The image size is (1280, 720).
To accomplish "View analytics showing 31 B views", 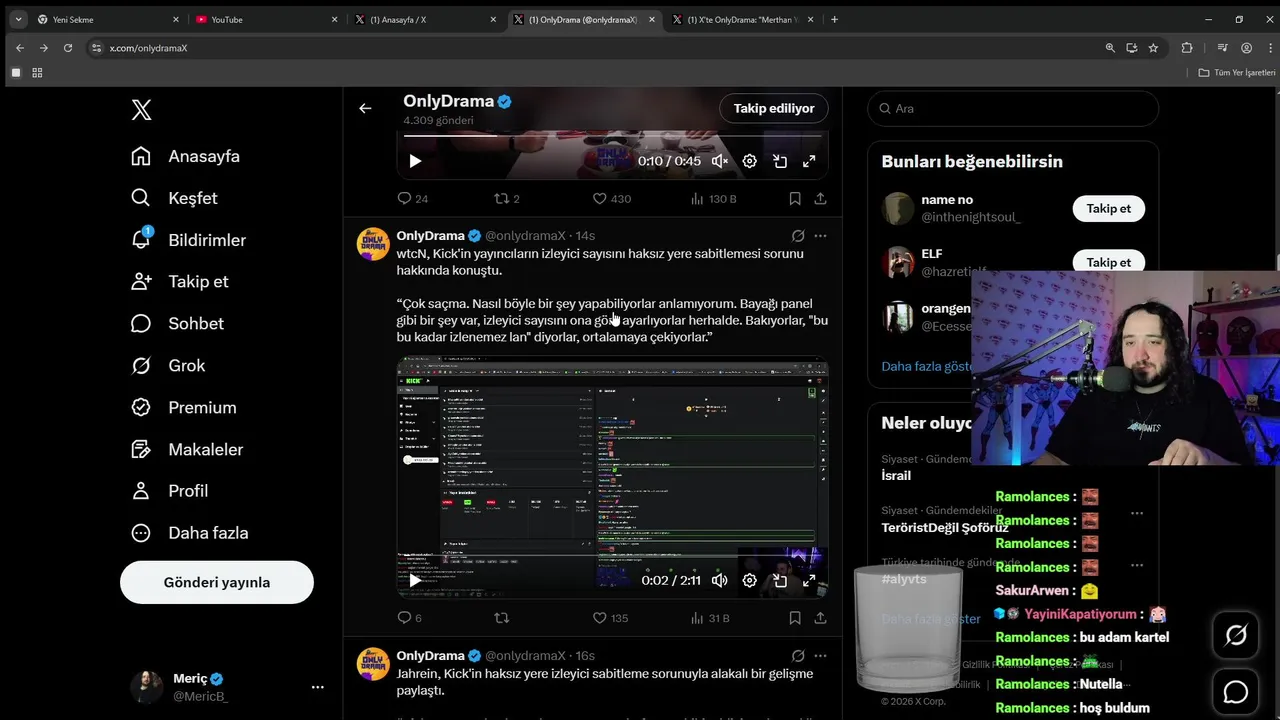I will 711,618.
